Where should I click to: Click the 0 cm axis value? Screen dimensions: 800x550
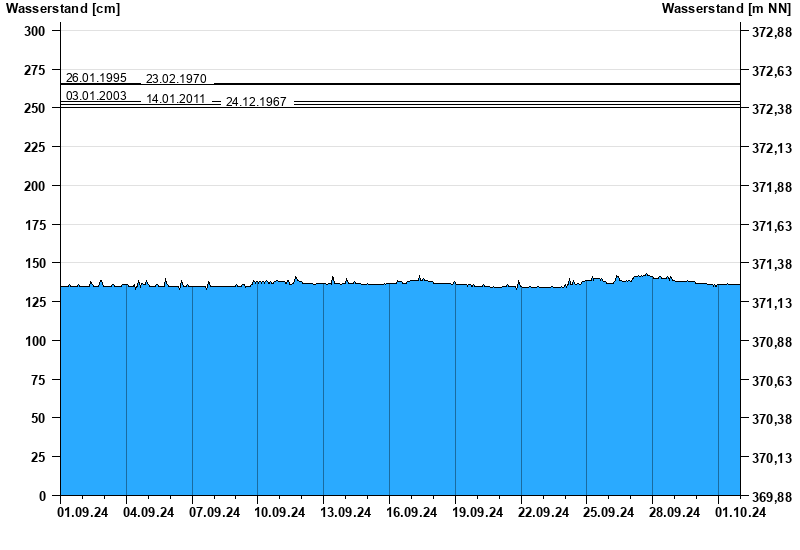click(42, 496)
